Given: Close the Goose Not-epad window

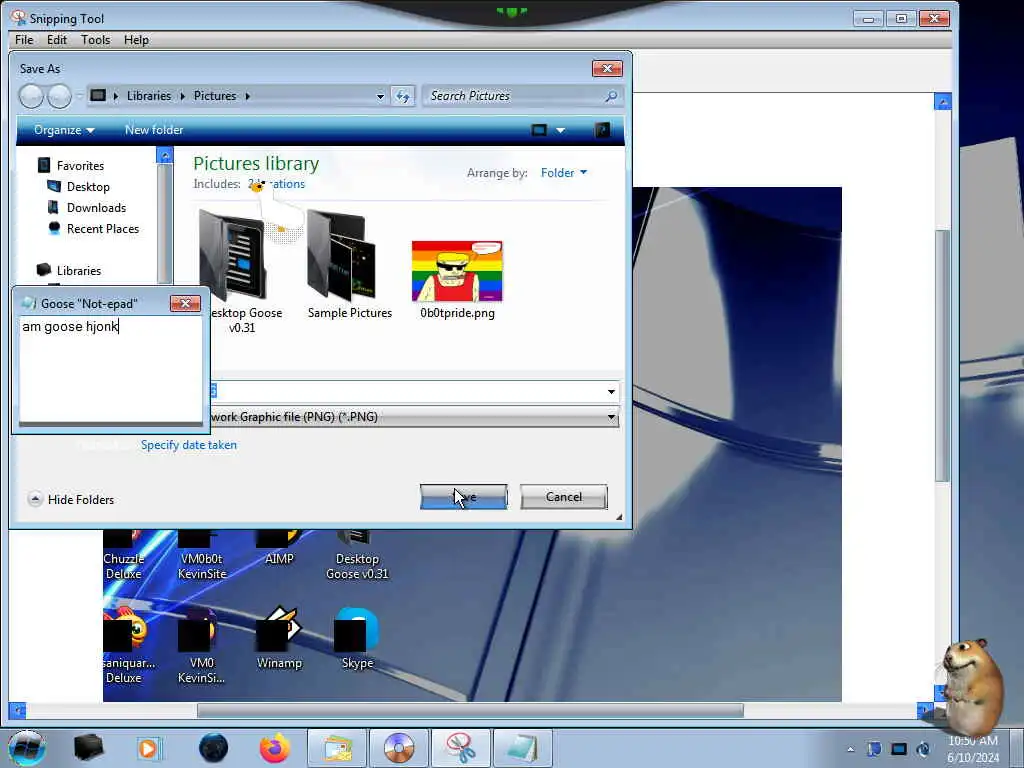Looking at the screenshot, I should 185,304.
